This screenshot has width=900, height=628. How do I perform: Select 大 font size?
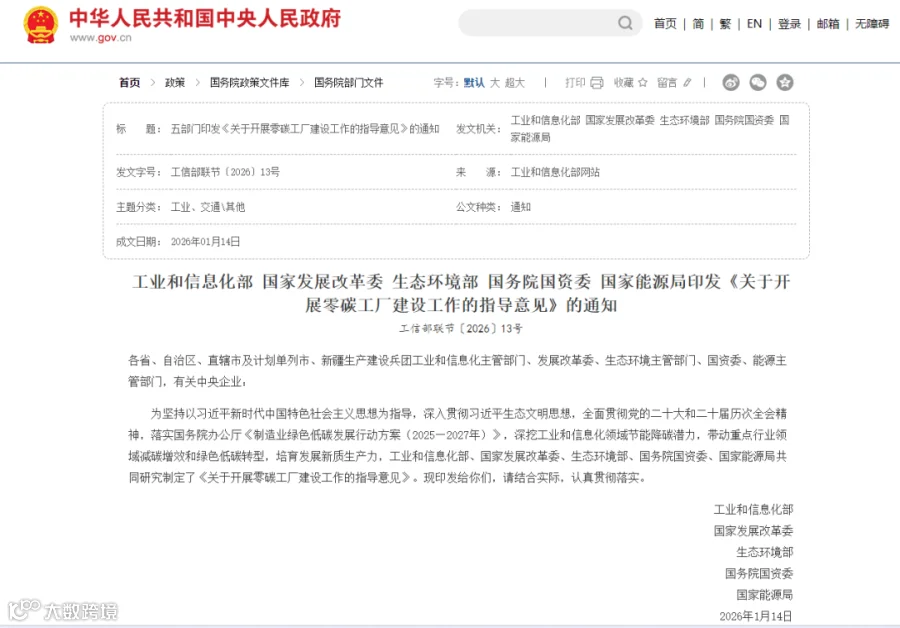click(x=495, y=83)
